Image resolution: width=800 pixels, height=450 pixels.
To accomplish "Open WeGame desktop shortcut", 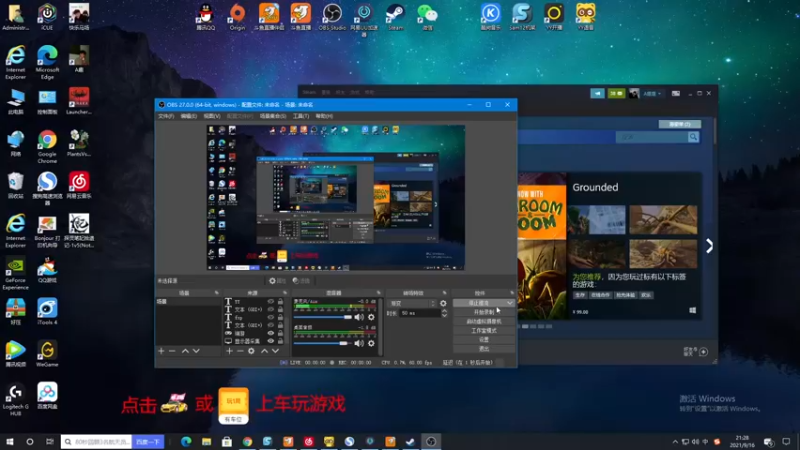I will coord(47,354).
